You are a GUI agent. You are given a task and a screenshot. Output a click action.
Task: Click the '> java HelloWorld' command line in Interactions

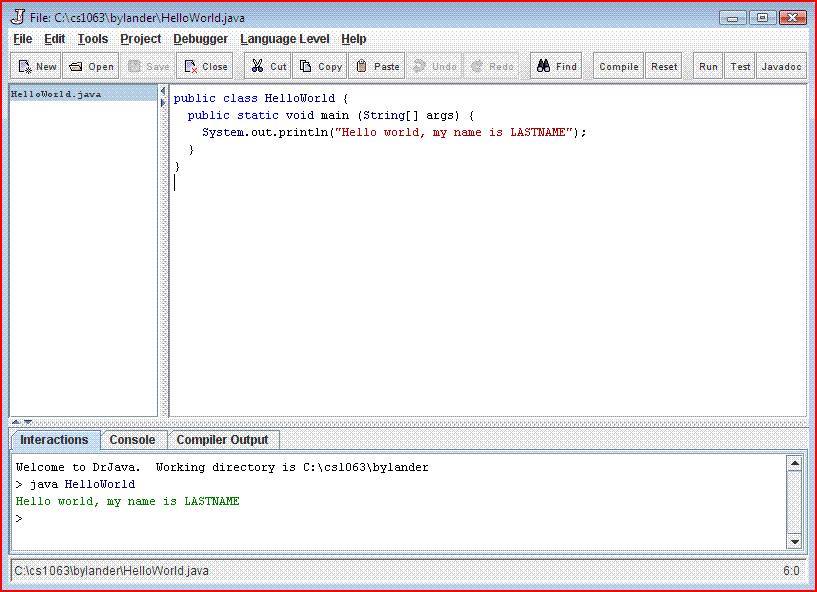76,485
